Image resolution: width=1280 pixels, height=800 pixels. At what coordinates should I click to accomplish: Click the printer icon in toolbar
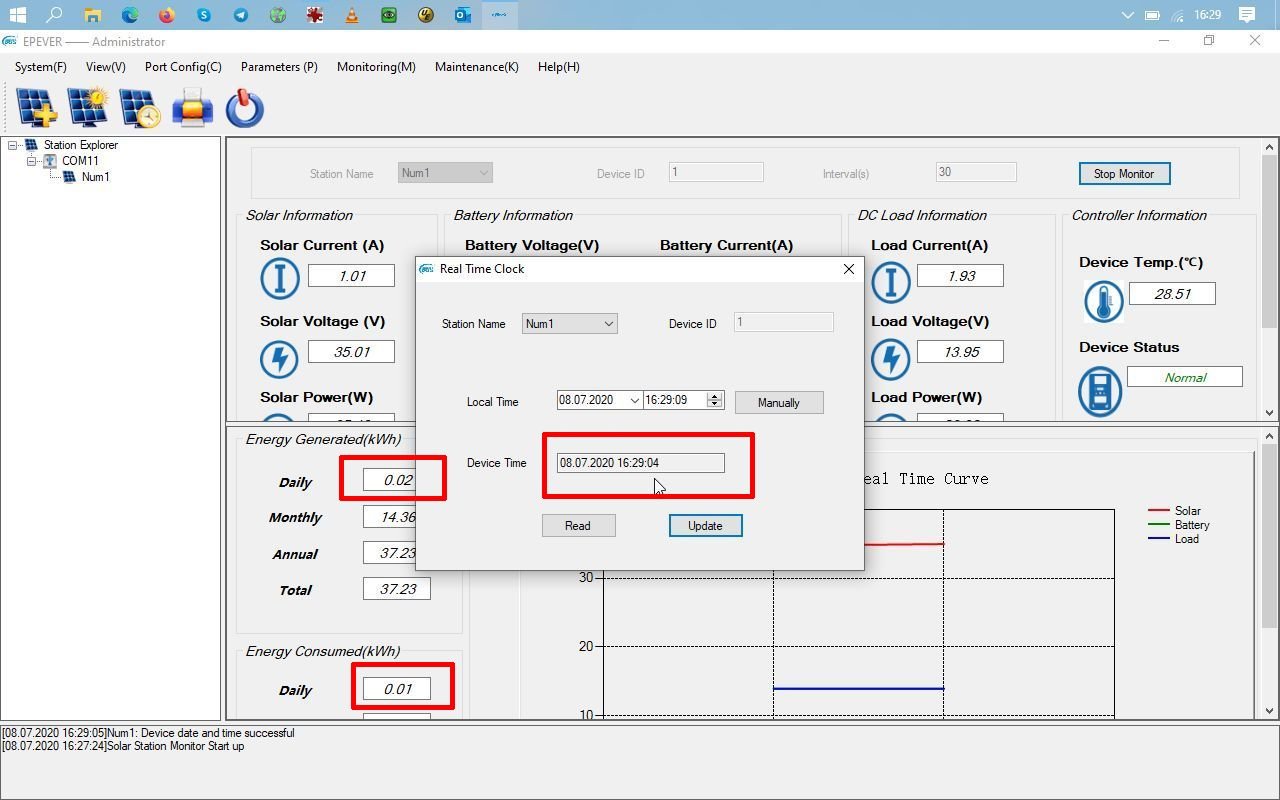192,108
